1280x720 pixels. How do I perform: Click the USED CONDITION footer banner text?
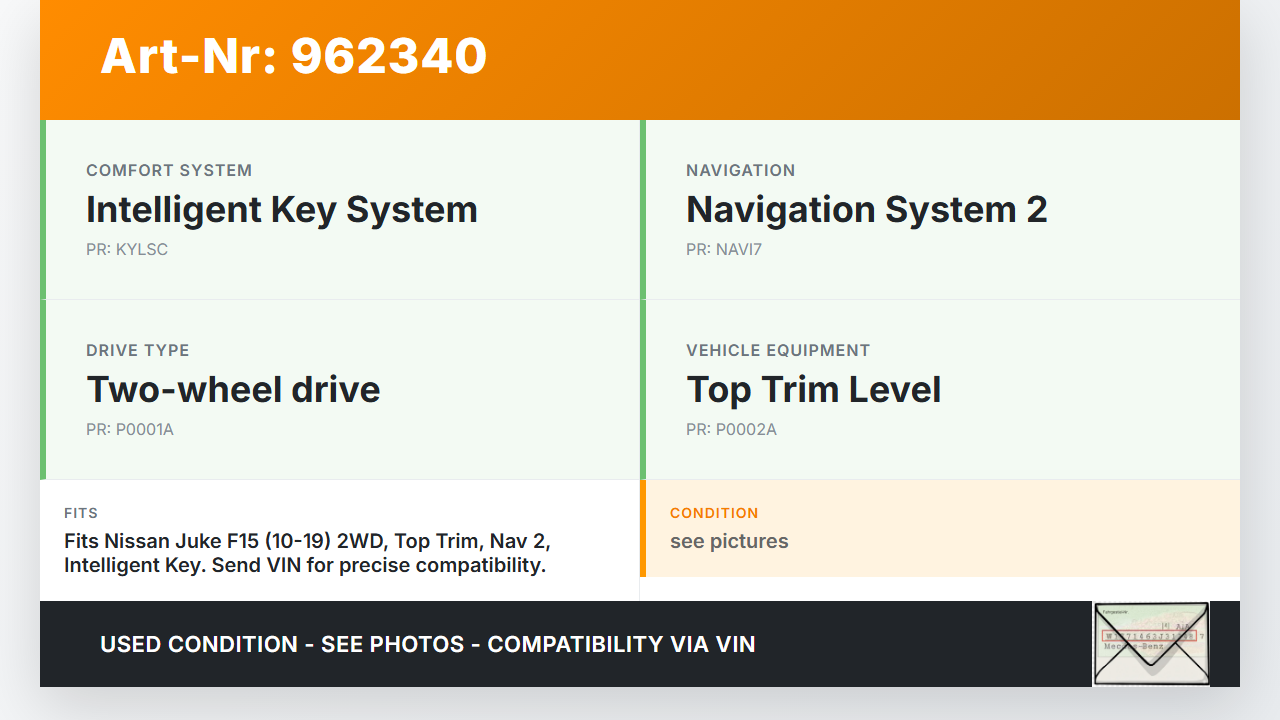click(x=427, y=645)
